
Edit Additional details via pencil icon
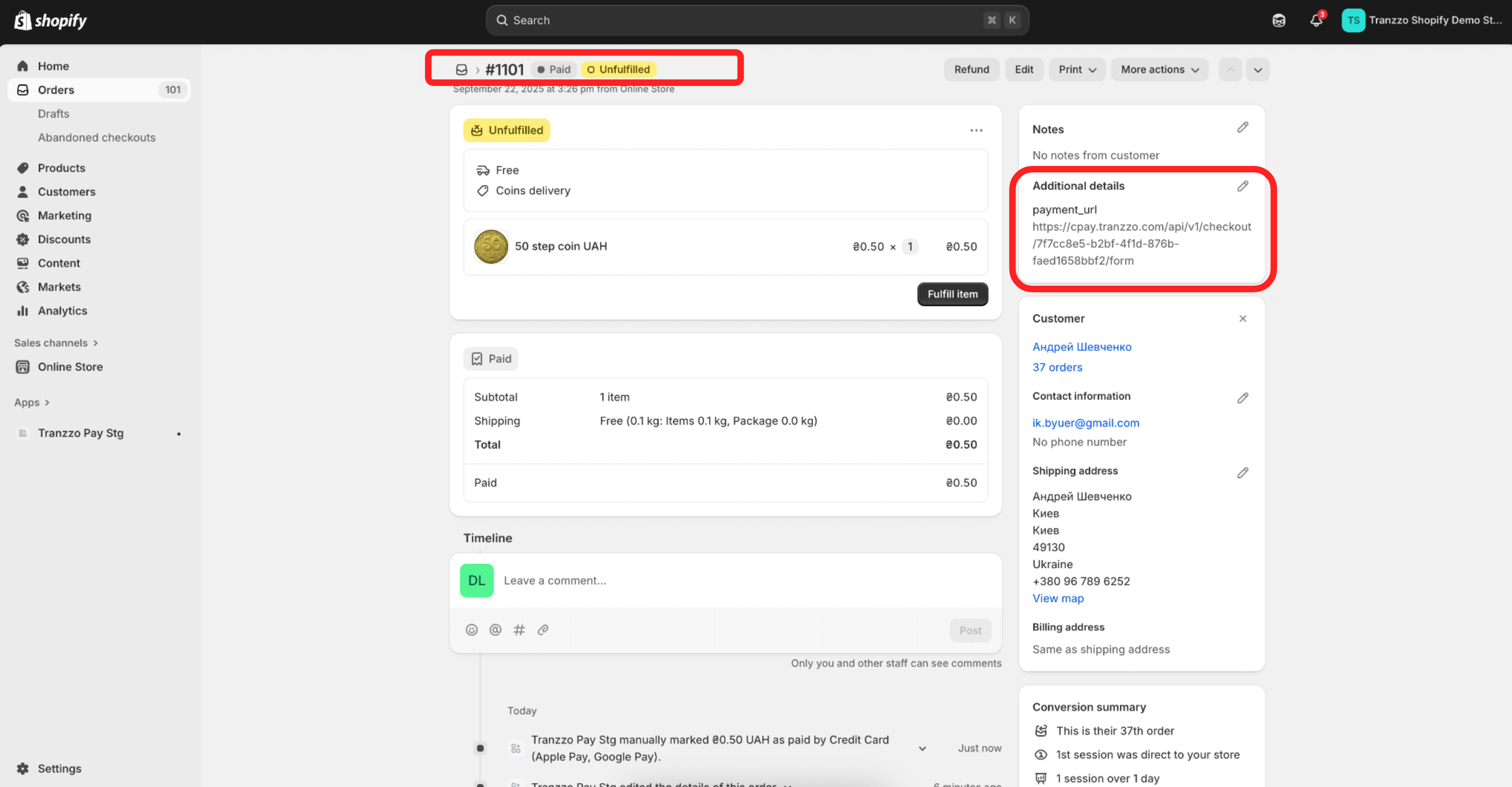pos(1242,186)
